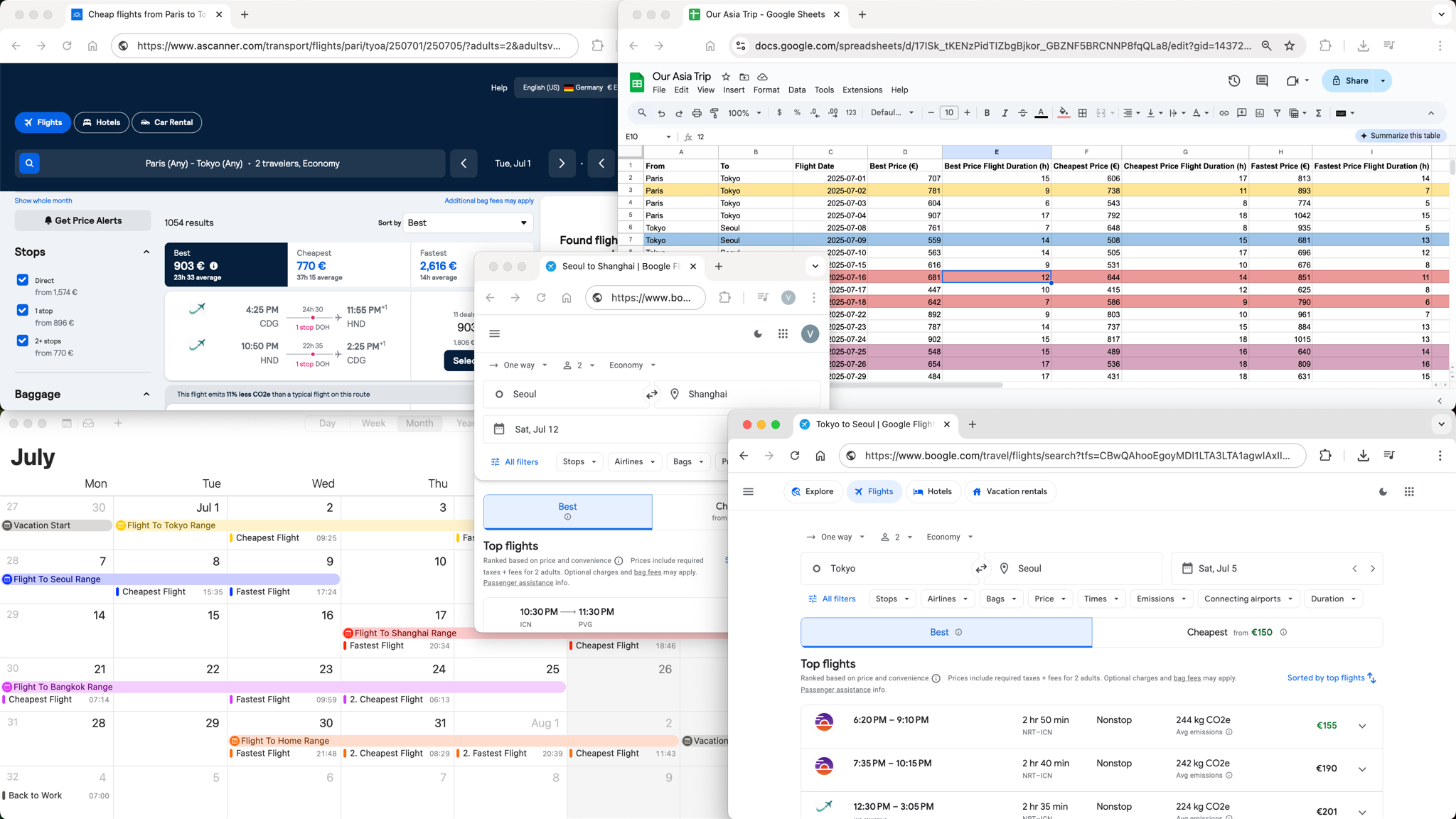Select the paint format roller in Sheets

[x=714, y=113]
